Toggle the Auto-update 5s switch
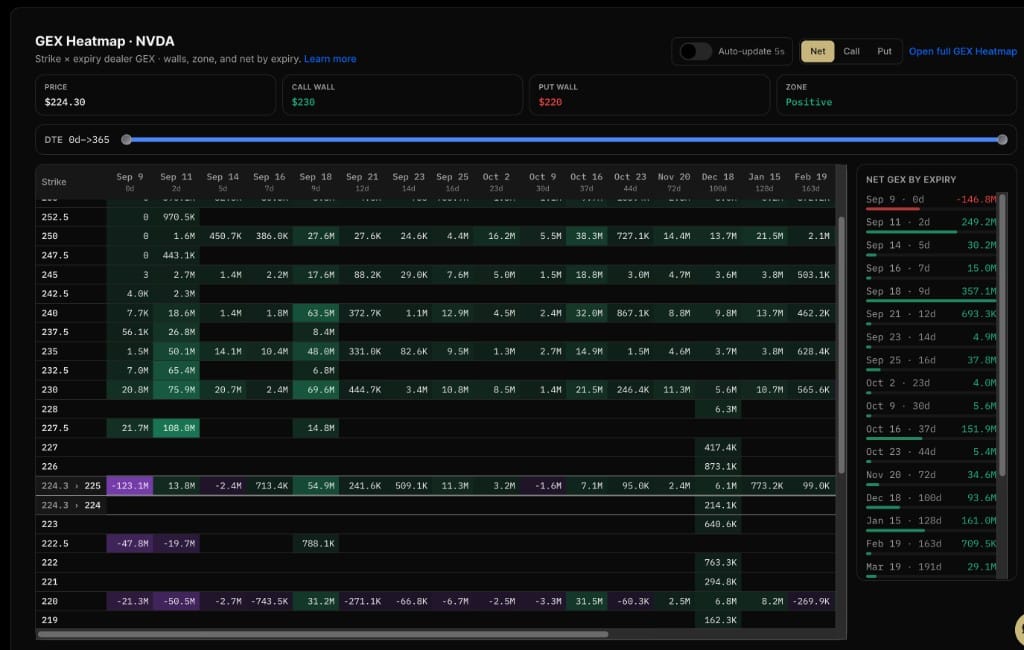The width and height of the screenshot is (1024, 650). click(695, 51)
